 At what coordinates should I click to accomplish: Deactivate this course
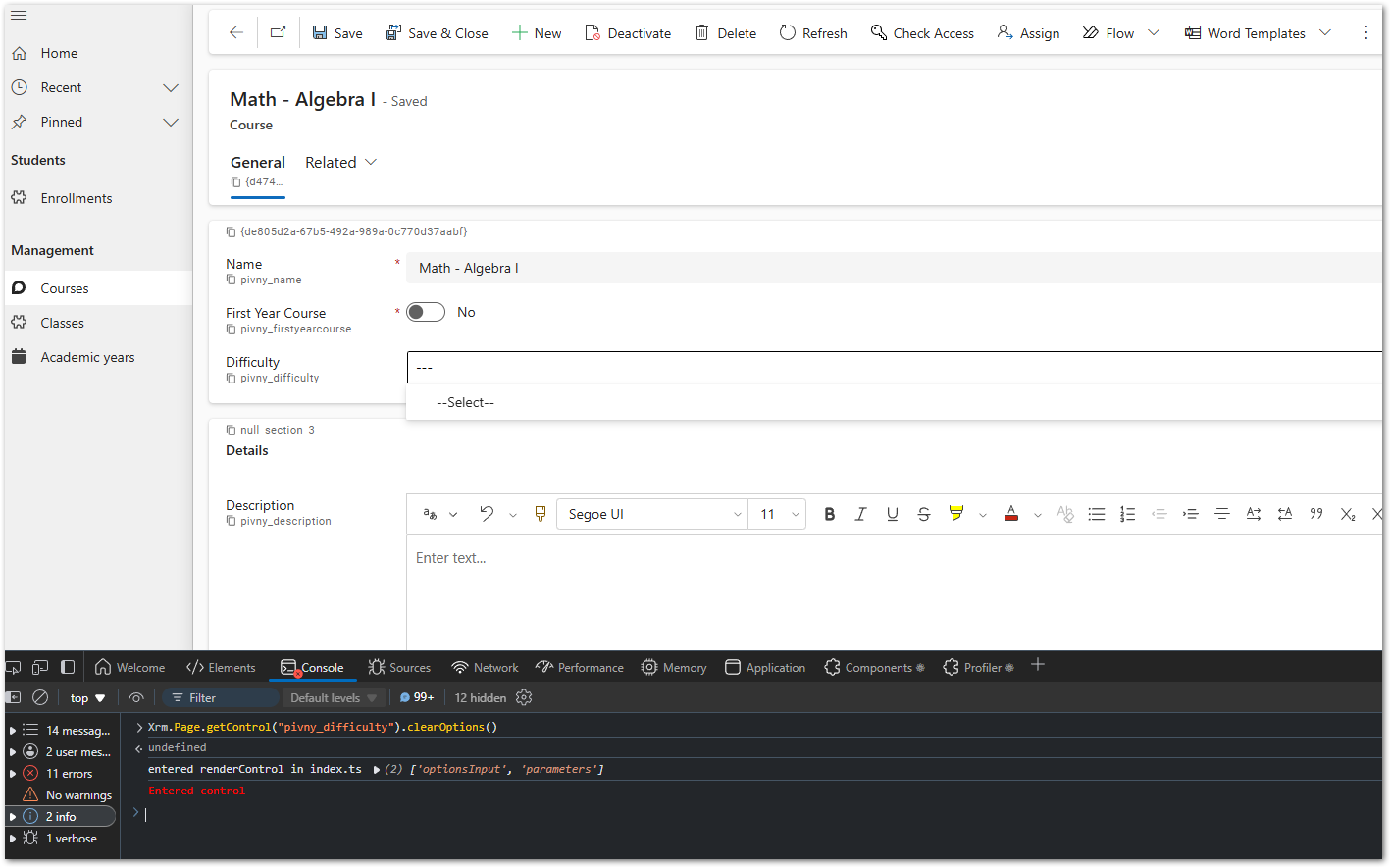[x=628, y=32]
